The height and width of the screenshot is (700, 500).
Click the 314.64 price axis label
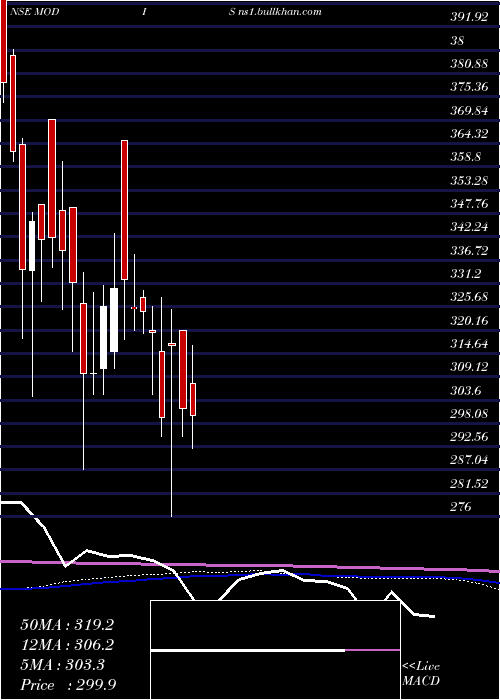pyautogui.click(x=469, y=344)
